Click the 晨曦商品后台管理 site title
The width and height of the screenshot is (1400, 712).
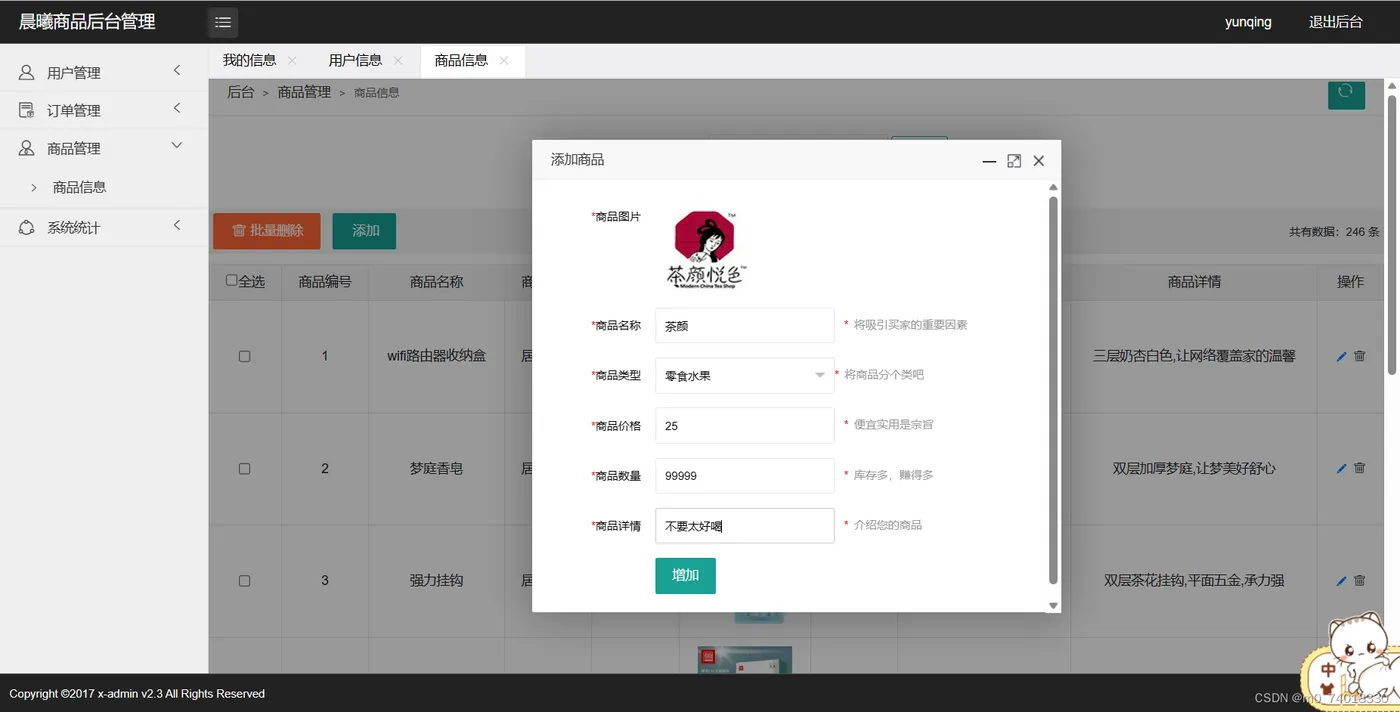click(87, 22)
